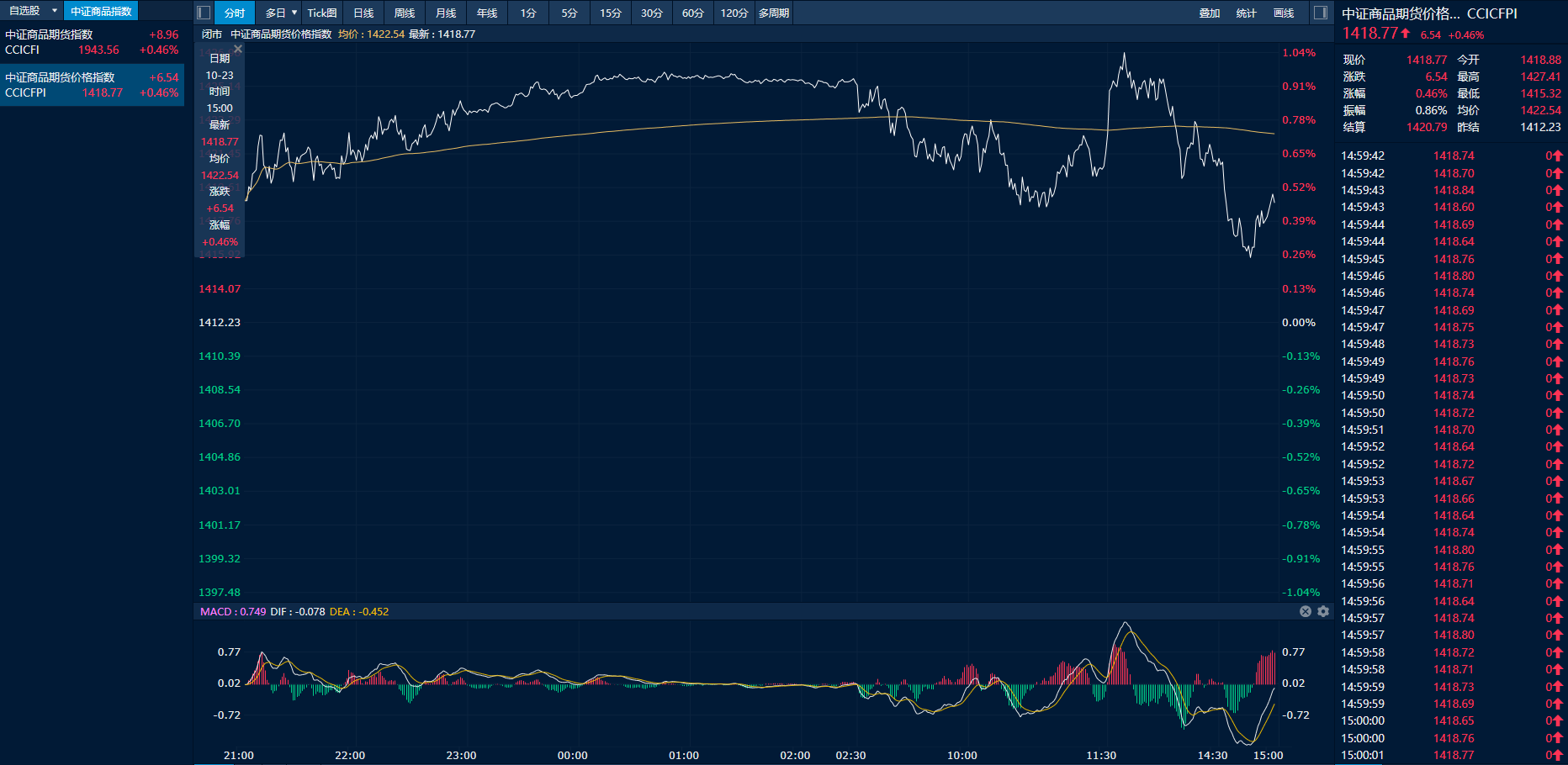Select the 60分 period
This screenshot has height=765, width=1568.
(x=692, y=13)
